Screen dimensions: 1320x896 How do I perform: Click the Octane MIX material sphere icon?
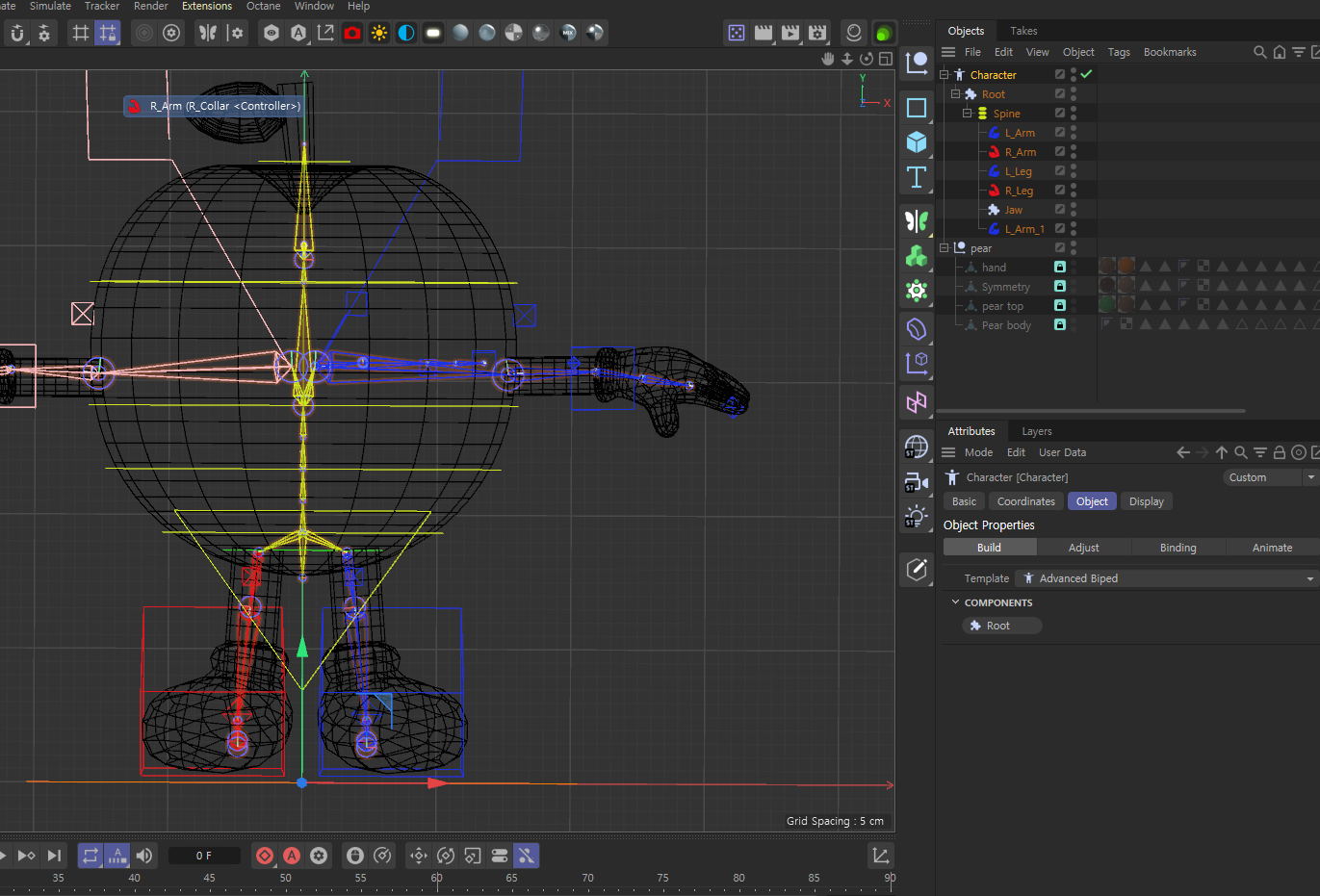coord(568,34)
